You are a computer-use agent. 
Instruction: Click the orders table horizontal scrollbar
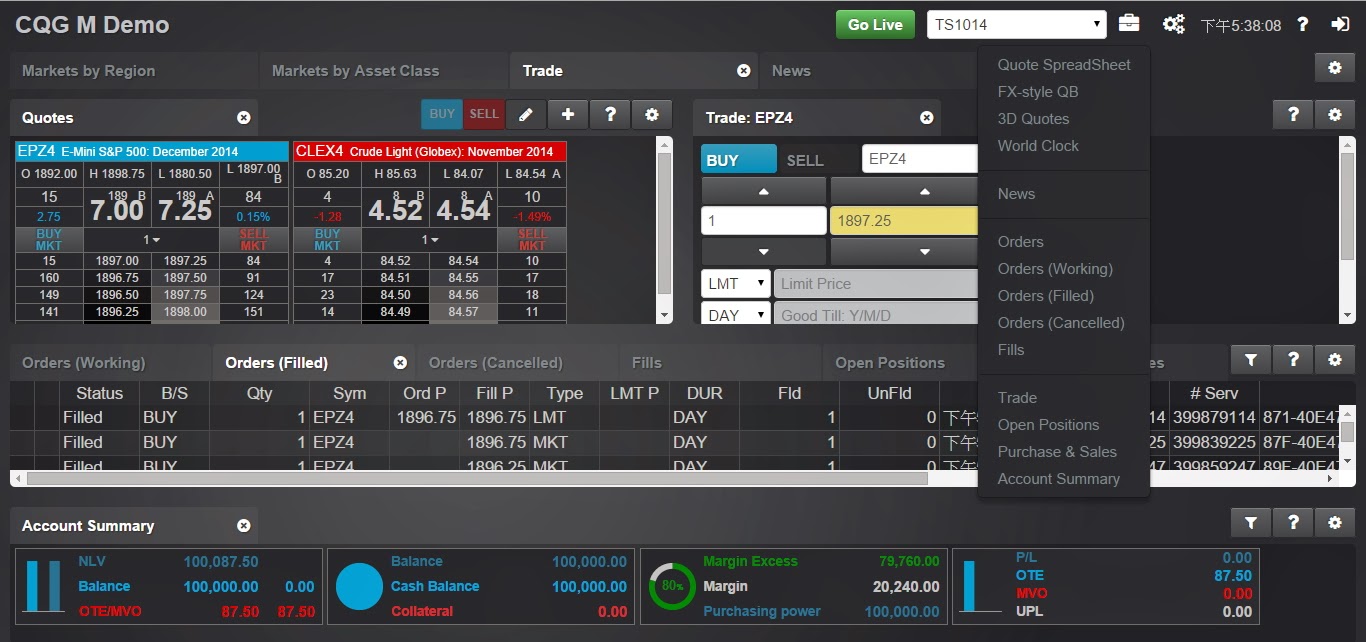coord(478,479)
